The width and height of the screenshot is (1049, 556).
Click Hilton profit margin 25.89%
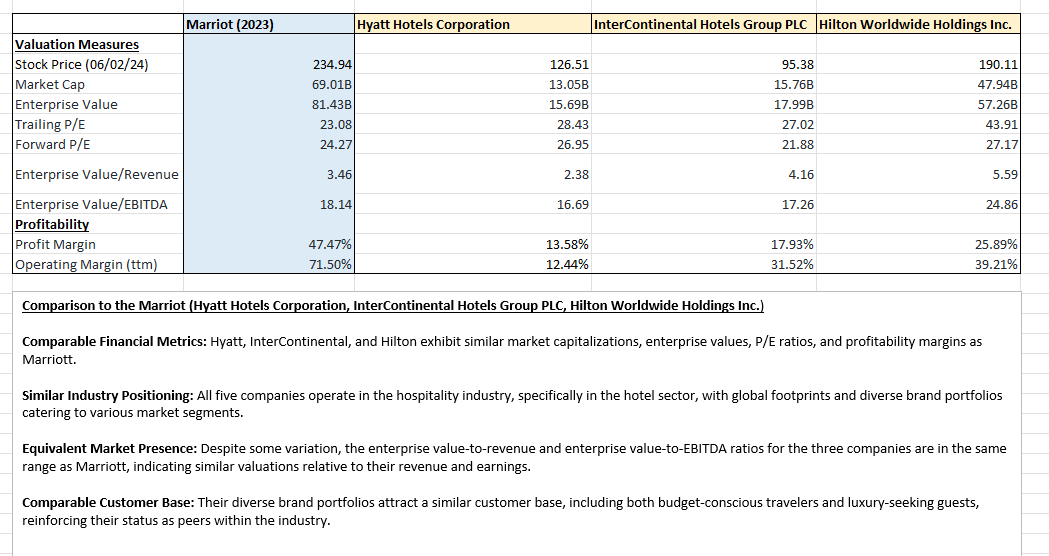[x=918, y=245]
